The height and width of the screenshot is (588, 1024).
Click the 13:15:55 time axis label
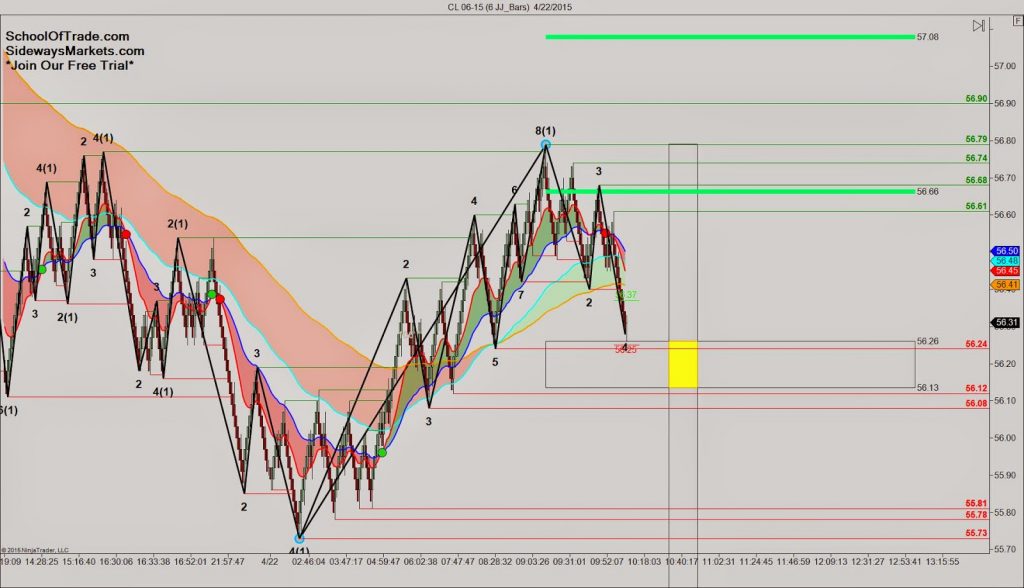tap(942, 561)
